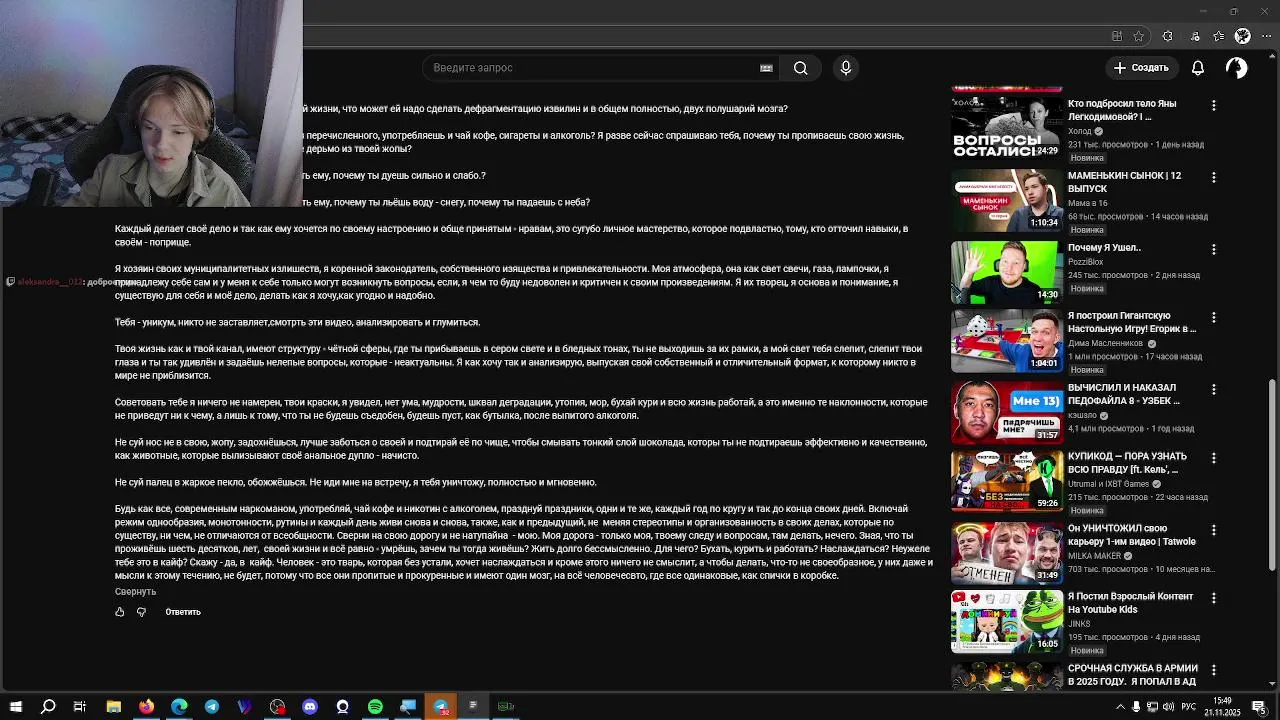Click the Создать button
The image size is (1280, 720).
click(x=1141, y=68)
